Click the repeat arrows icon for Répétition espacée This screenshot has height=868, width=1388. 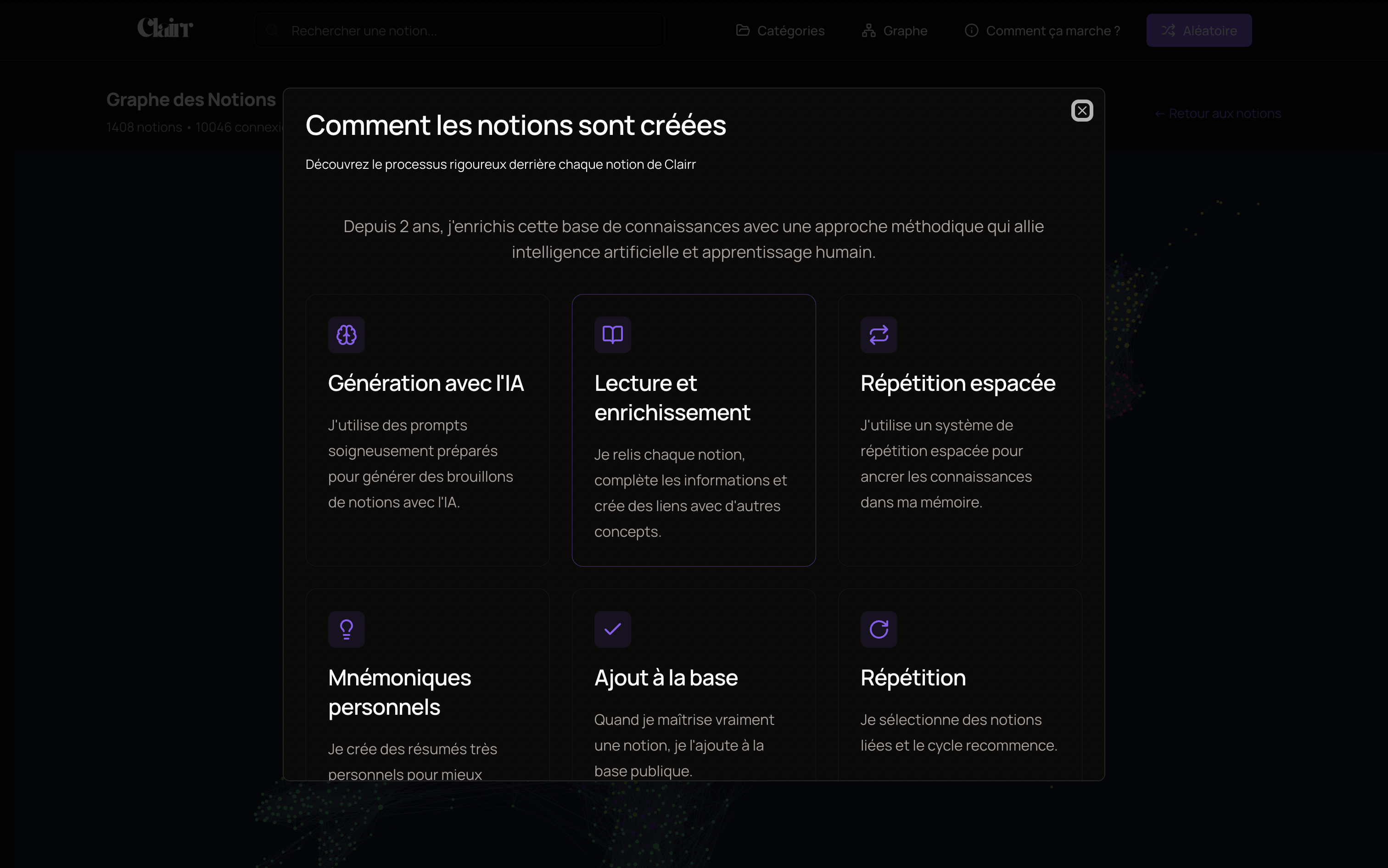coord(878,335)
